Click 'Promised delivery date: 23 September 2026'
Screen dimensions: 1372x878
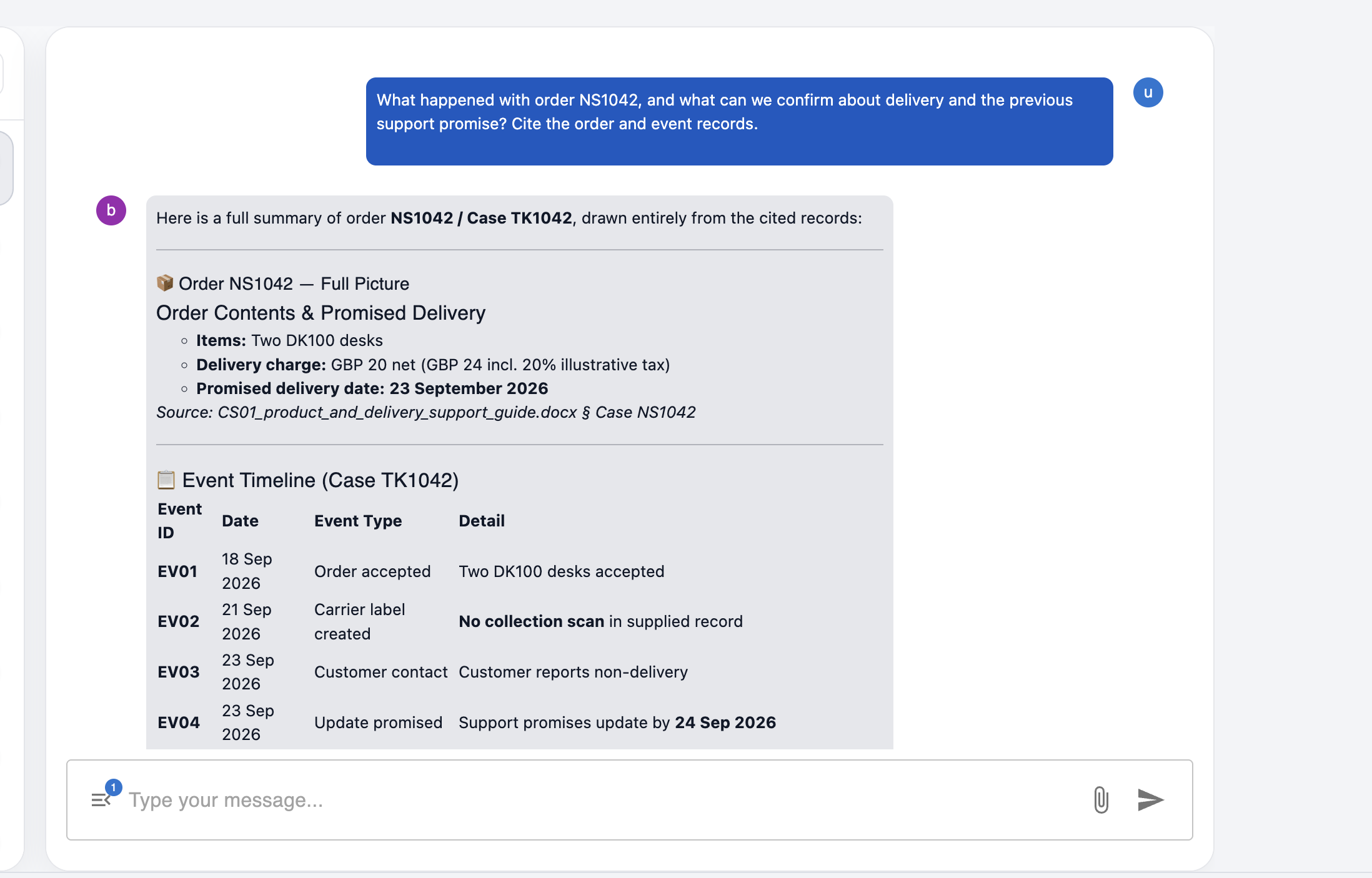tap(372, 388)
